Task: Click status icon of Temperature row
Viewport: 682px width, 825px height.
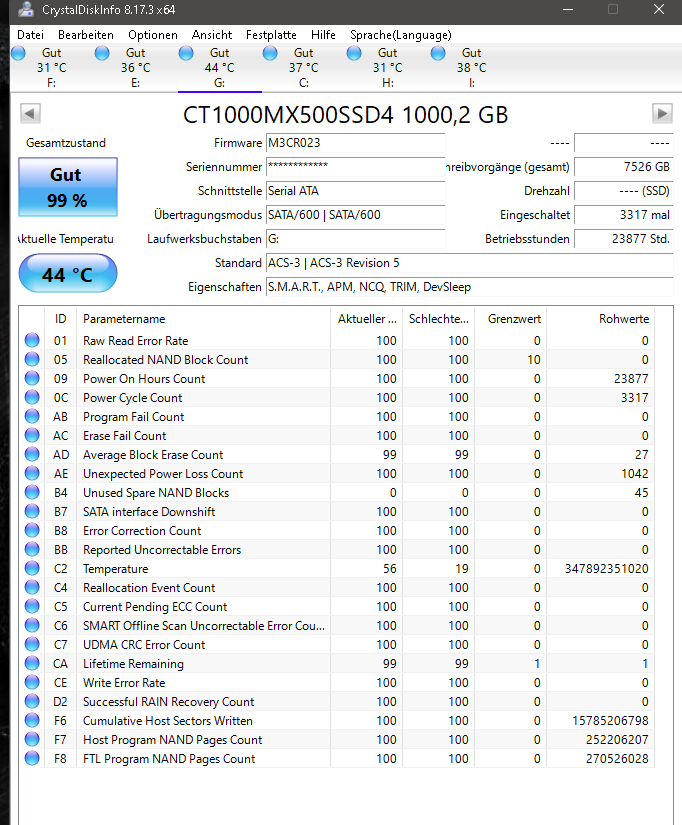Action: (x=32, y=568)
